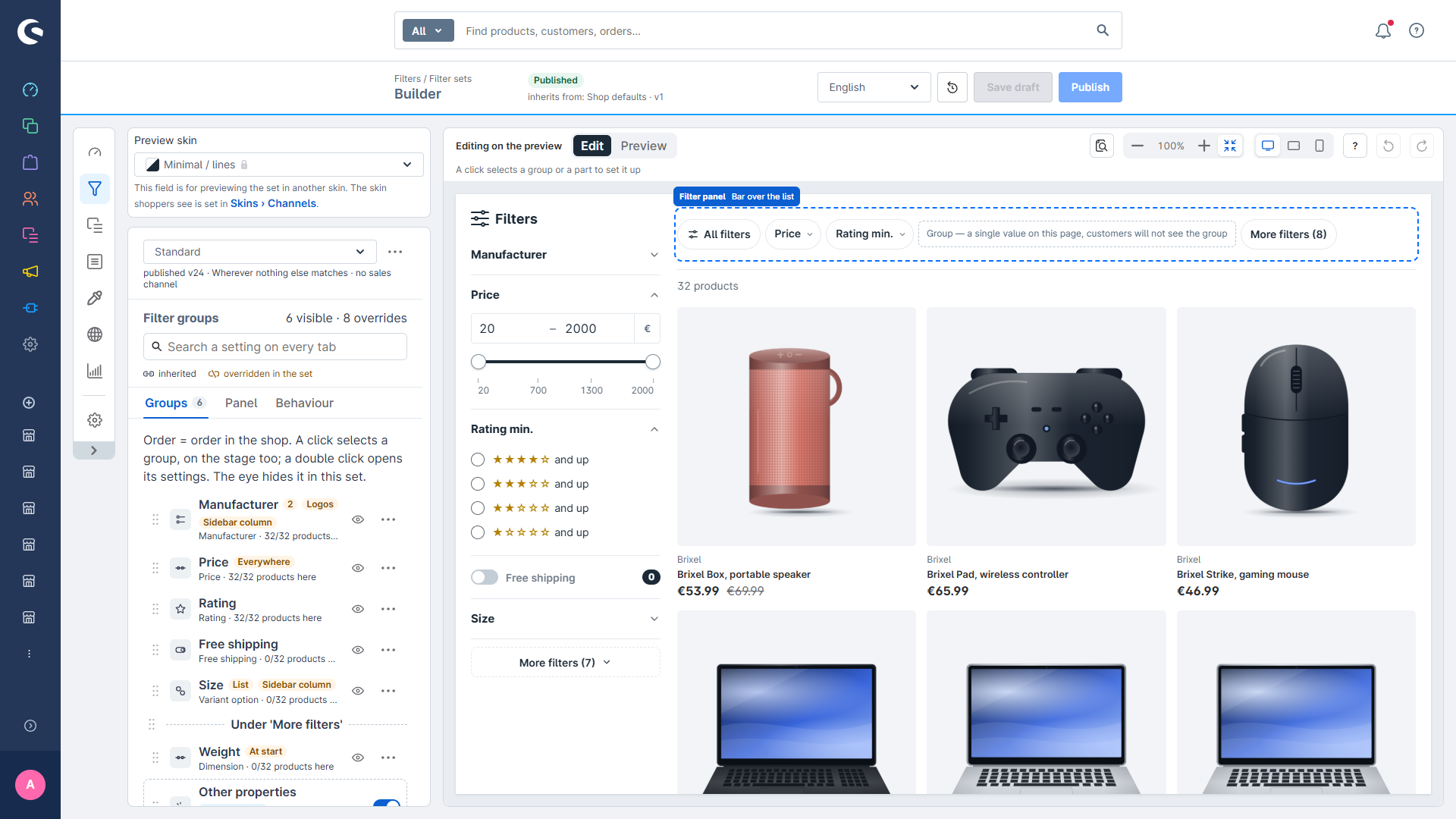Click the redo arrow icon
Image resolution: width=1456 pixels, height=819 pixels.
click(1422, 146)
